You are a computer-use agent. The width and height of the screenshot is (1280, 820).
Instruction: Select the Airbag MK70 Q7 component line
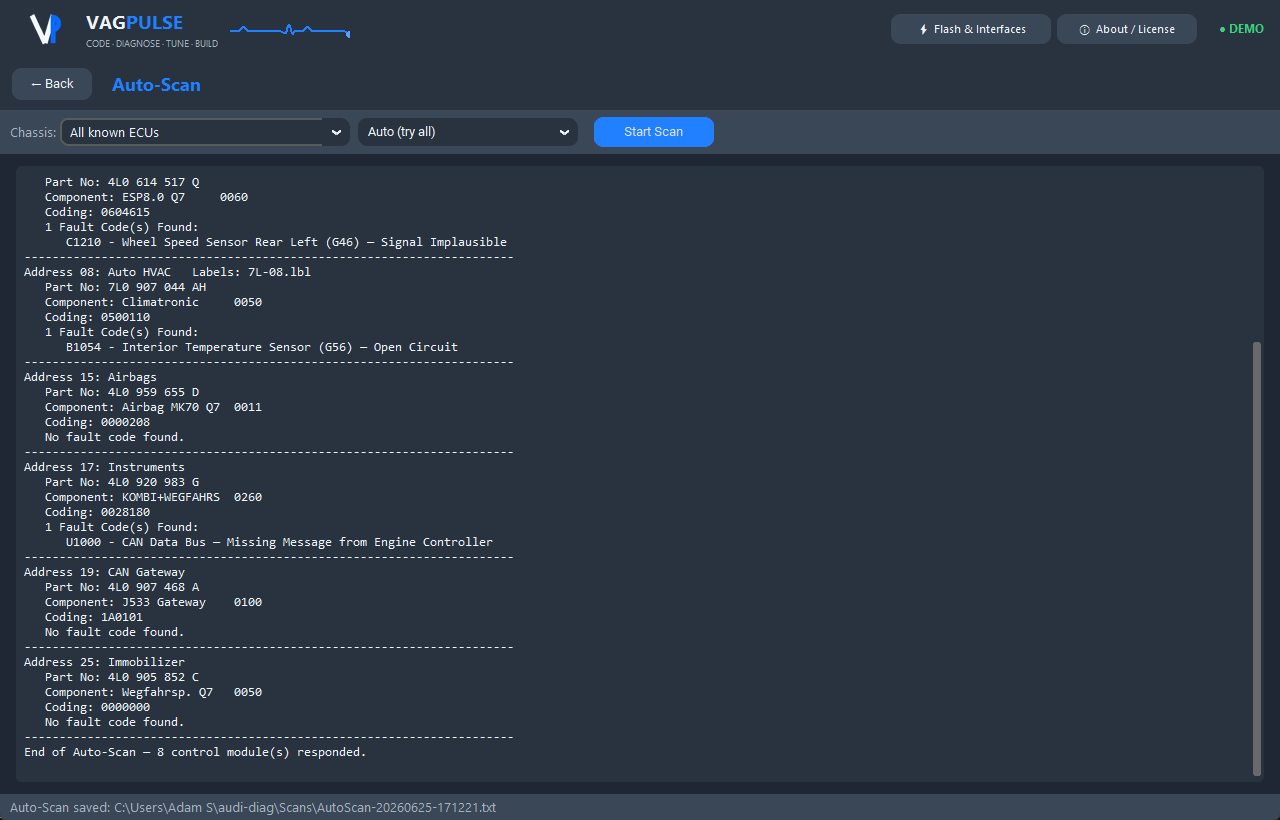153,407
